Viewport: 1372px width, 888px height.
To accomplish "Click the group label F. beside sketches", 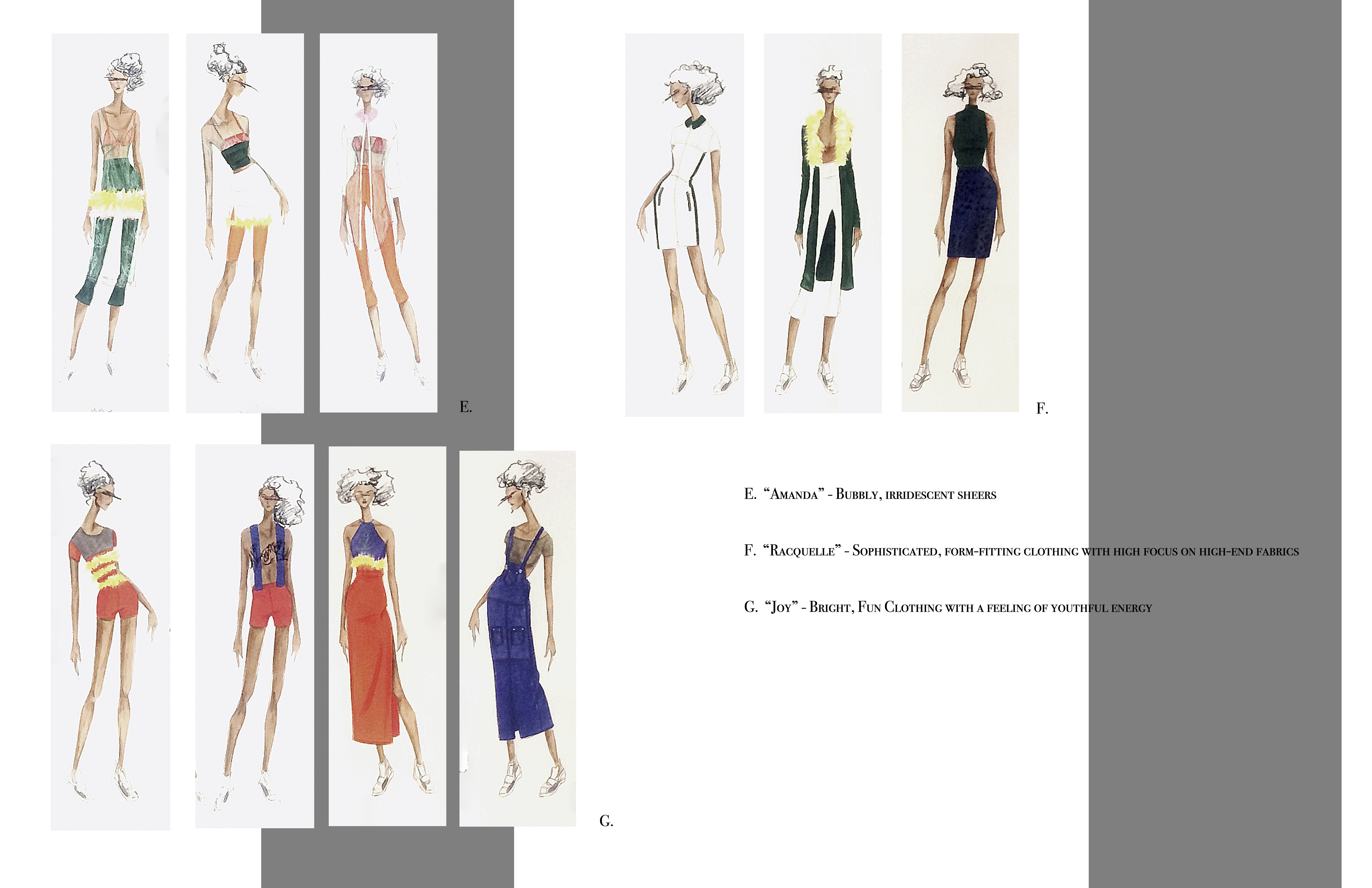I will click(x=1042, y=409).
